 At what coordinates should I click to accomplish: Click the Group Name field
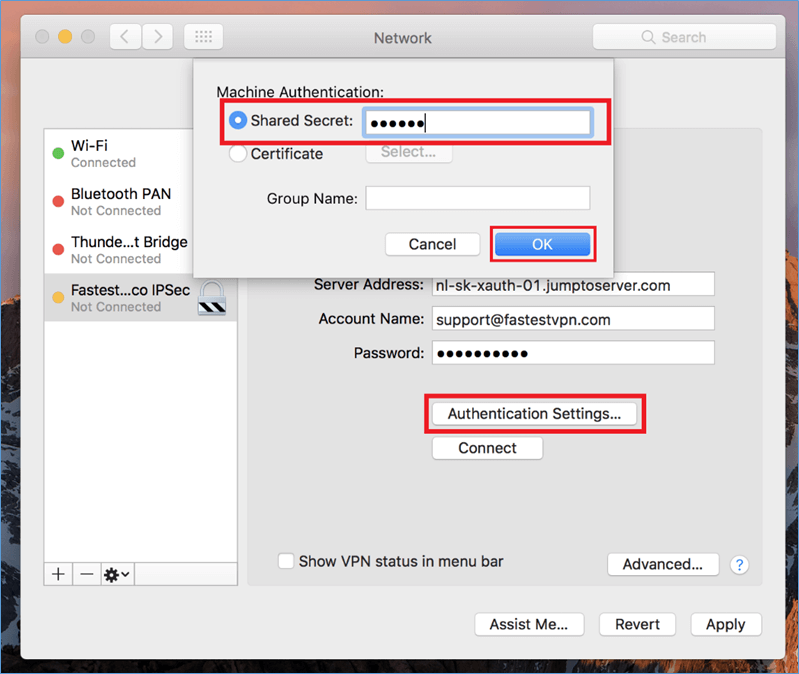[x=477, y=198]
